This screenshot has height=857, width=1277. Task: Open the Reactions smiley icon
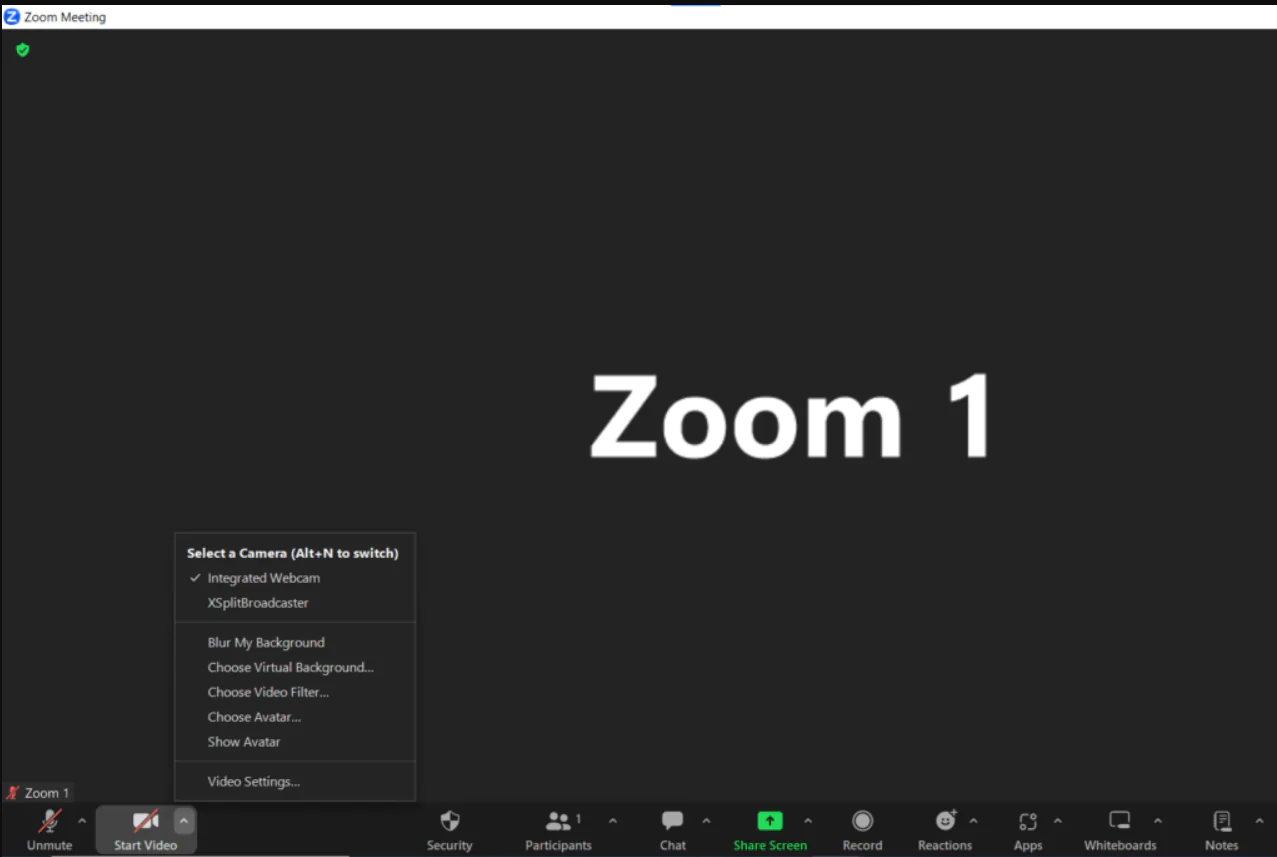[x=945, y=821]
